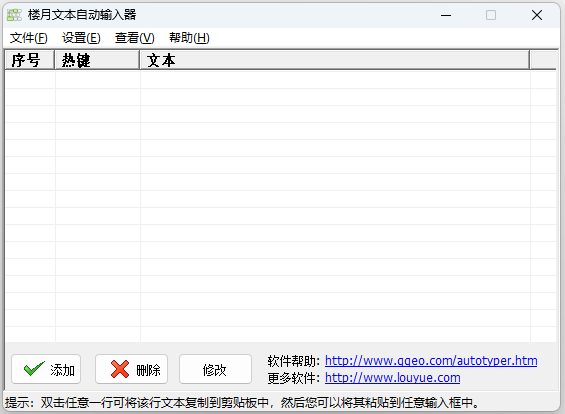Open the autotyper.htm help link

tap(431, 361)
